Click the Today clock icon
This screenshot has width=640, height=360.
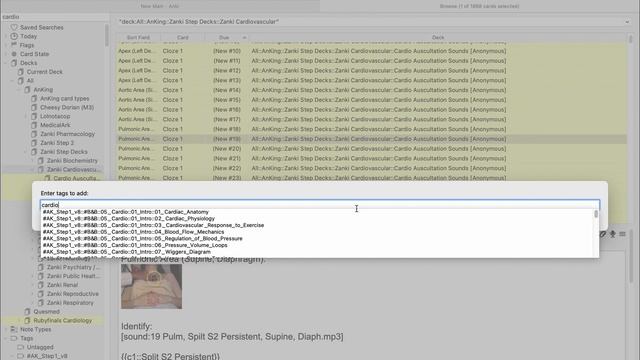[x=14, y=36]
